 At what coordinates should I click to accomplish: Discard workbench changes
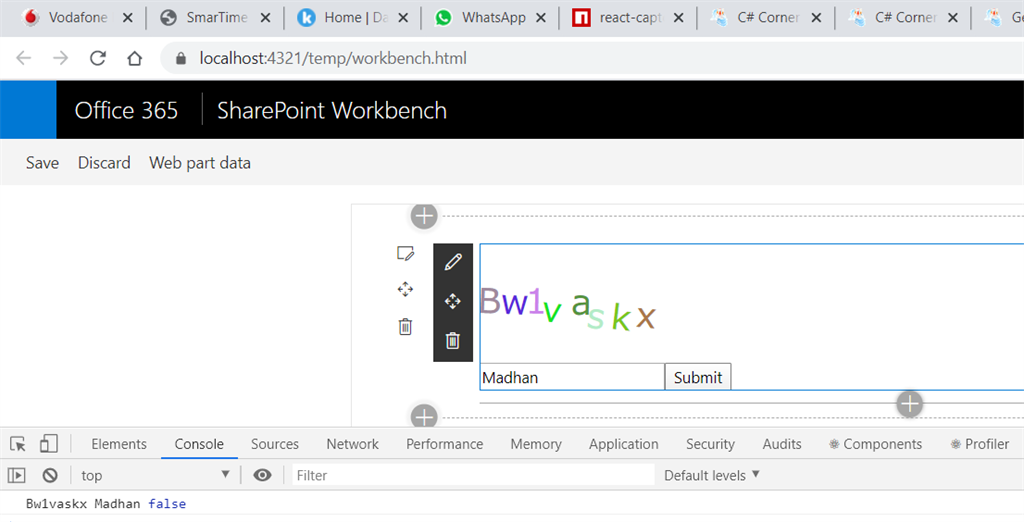click(x=104, y=163)
